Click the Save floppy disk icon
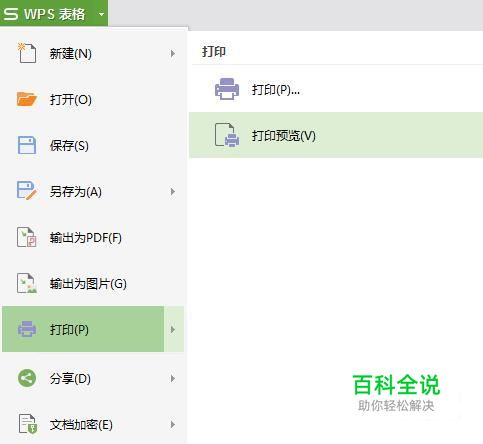Image resolution: width=483 pixels, height=444 pixels. click(27, 145)
